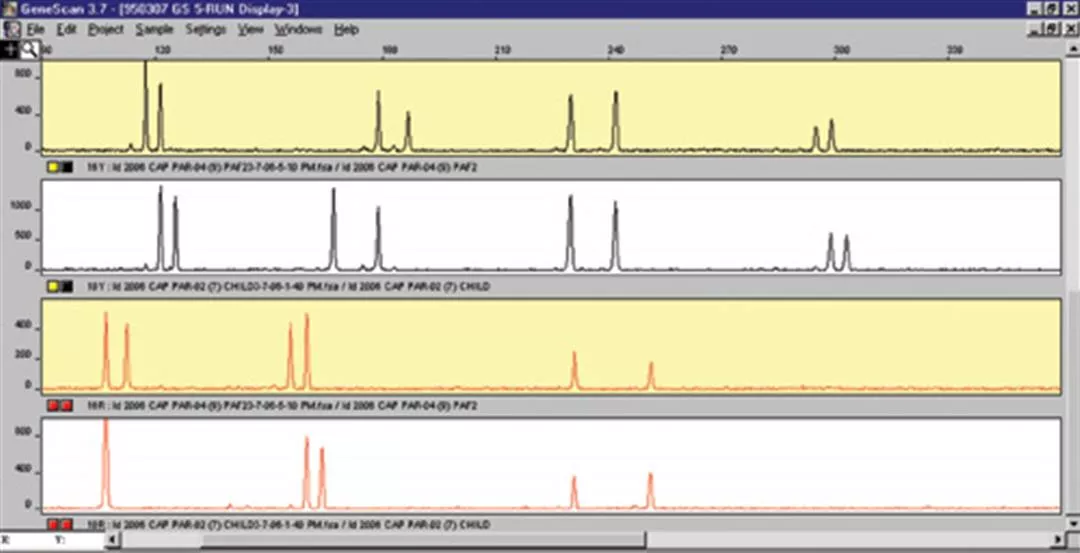Click black swatch of the yellow CHILD panel
The image size is (1080, 553).
click(x=67, y=286)
